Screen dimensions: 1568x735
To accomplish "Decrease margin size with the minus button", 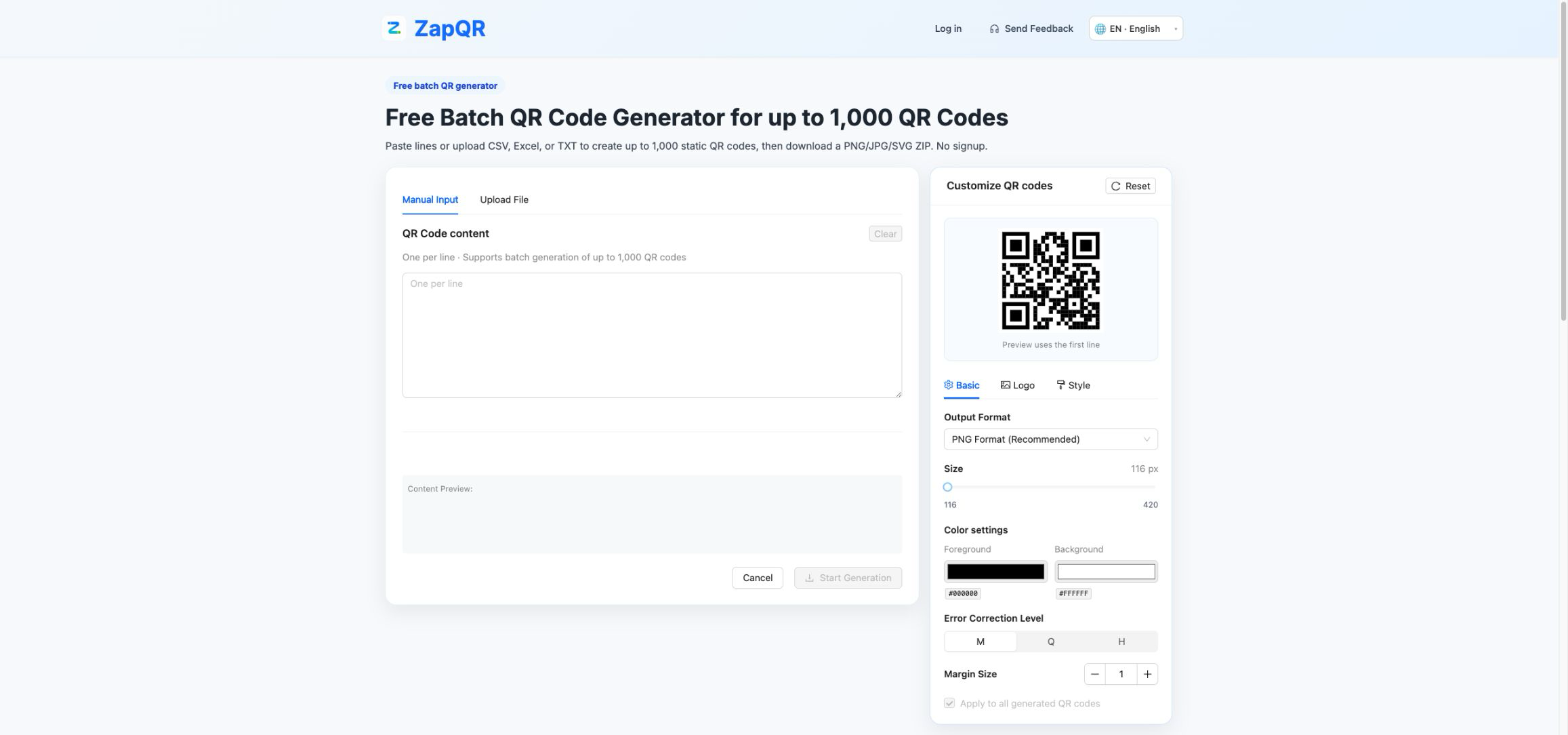I will pyautogui.click(x=1095, y=675).
